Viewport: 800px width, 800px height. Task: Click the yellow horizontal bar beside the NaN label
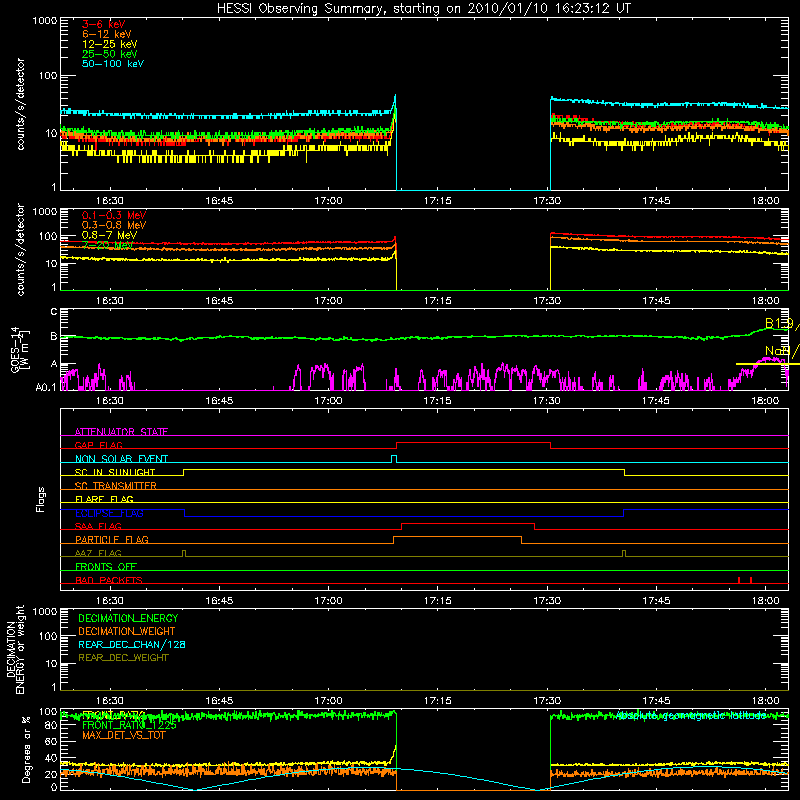767,364
